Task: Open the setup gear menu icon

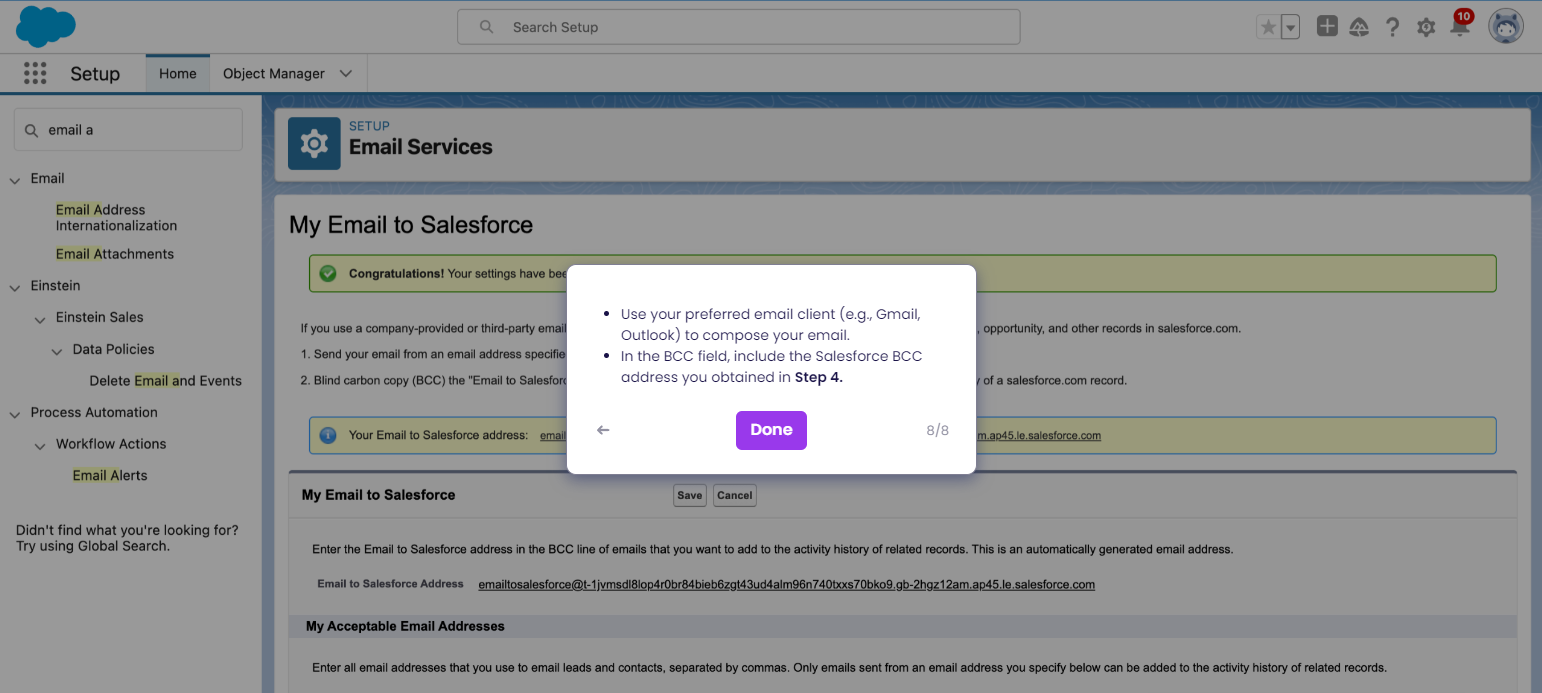Action: point(1426,27)
